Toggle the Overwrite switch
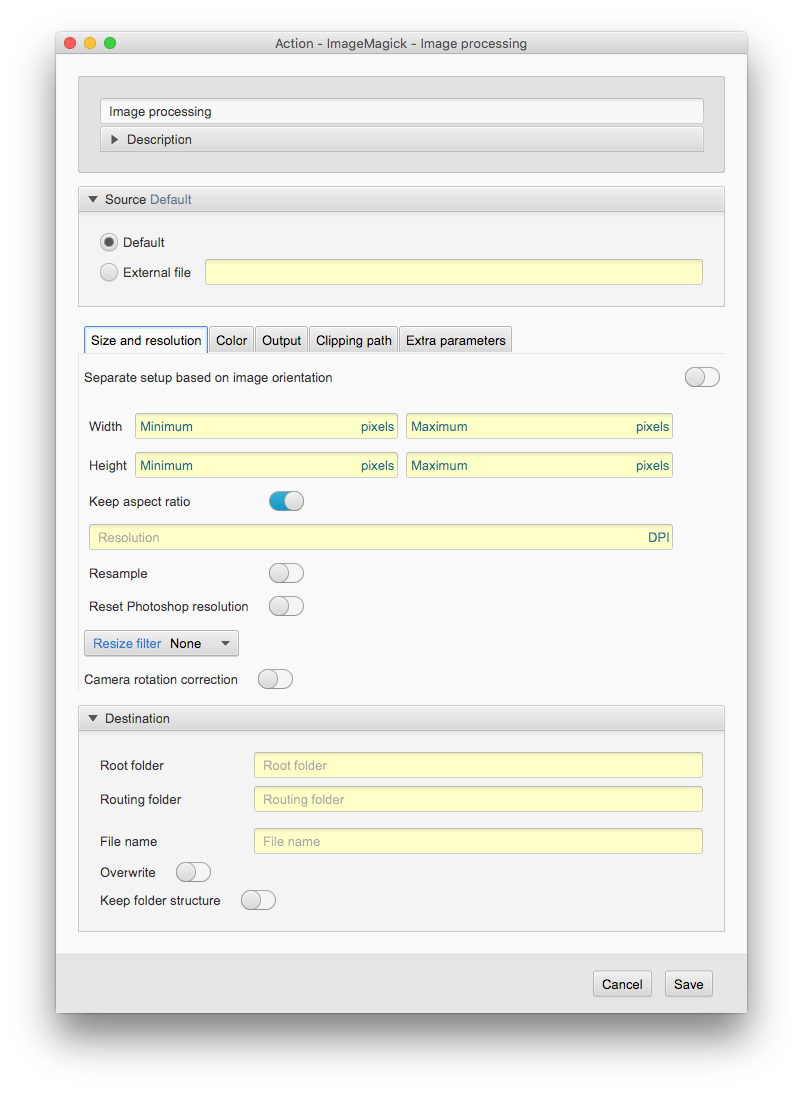The width and height of the screenshot is (803, 1093). (x=193, y=872)
